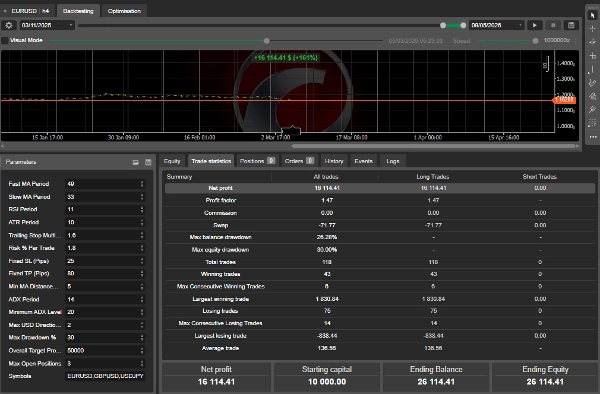Image resolution: width=600 pixels, height=394 pixels.
Task: Click the Profit factor row label
Action: pyautogui.click(x=221, y=200)
